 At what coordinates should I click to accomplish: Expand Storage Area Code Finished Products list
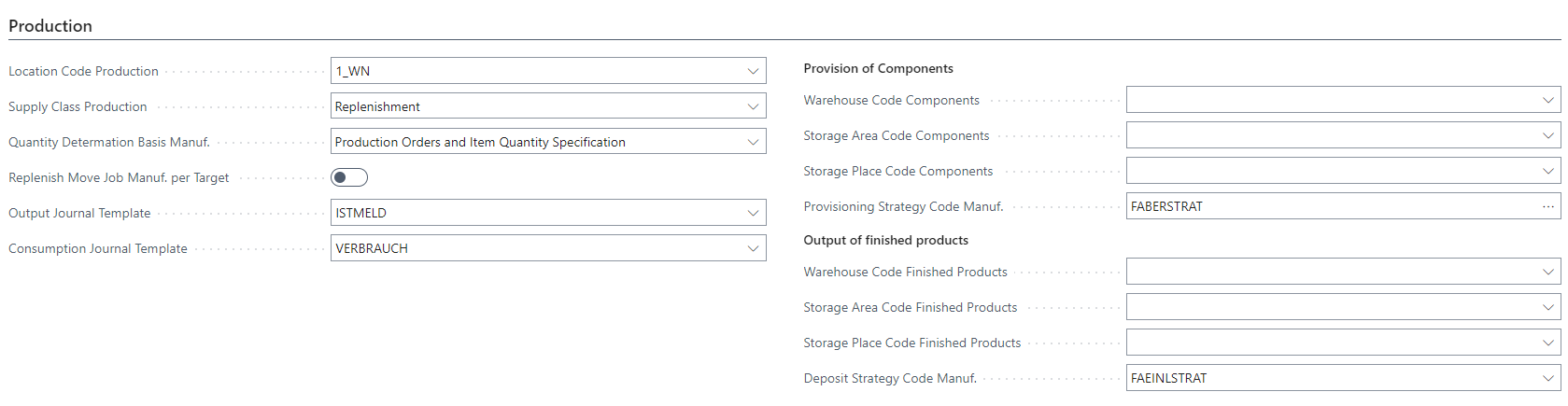coord(1547,307)
